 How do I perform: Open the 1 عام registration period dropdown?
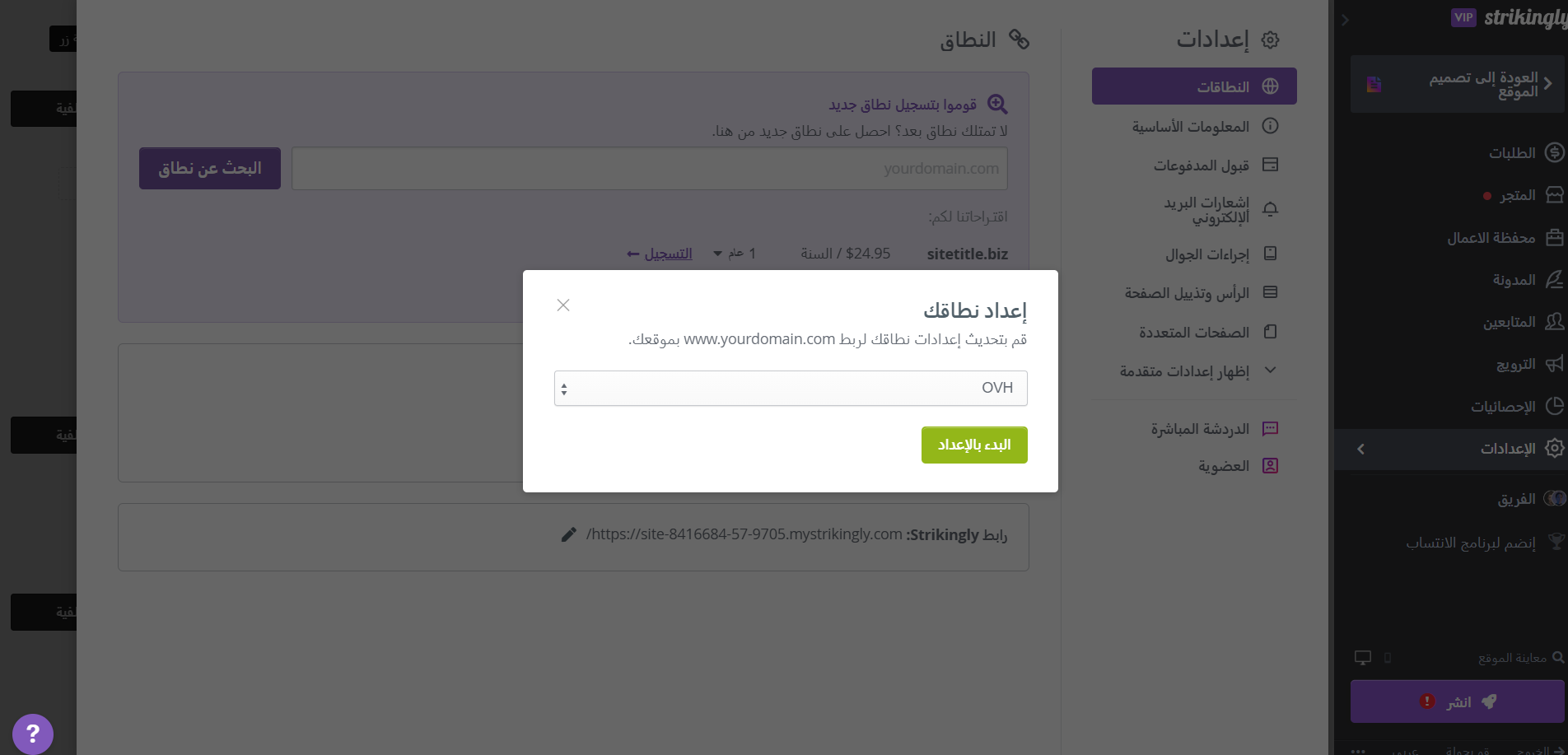[x=735, y=254]
